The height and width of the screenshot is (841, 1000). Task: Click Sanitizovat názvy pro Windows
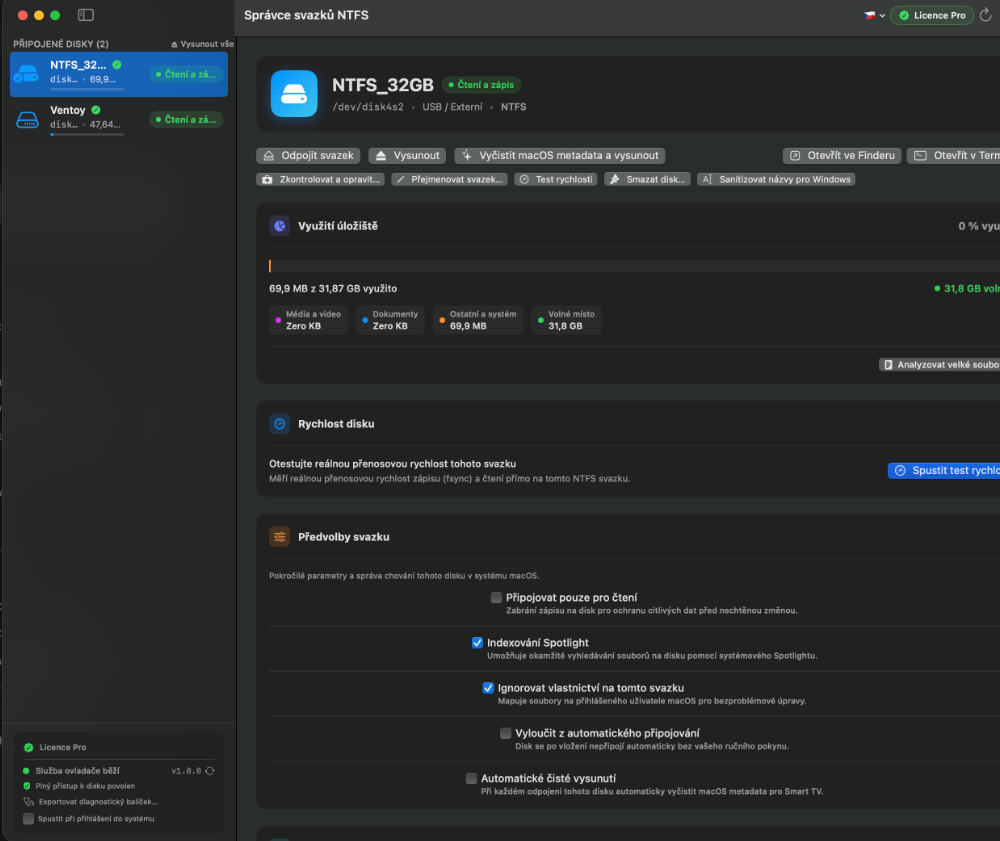(x=776, y=179)
